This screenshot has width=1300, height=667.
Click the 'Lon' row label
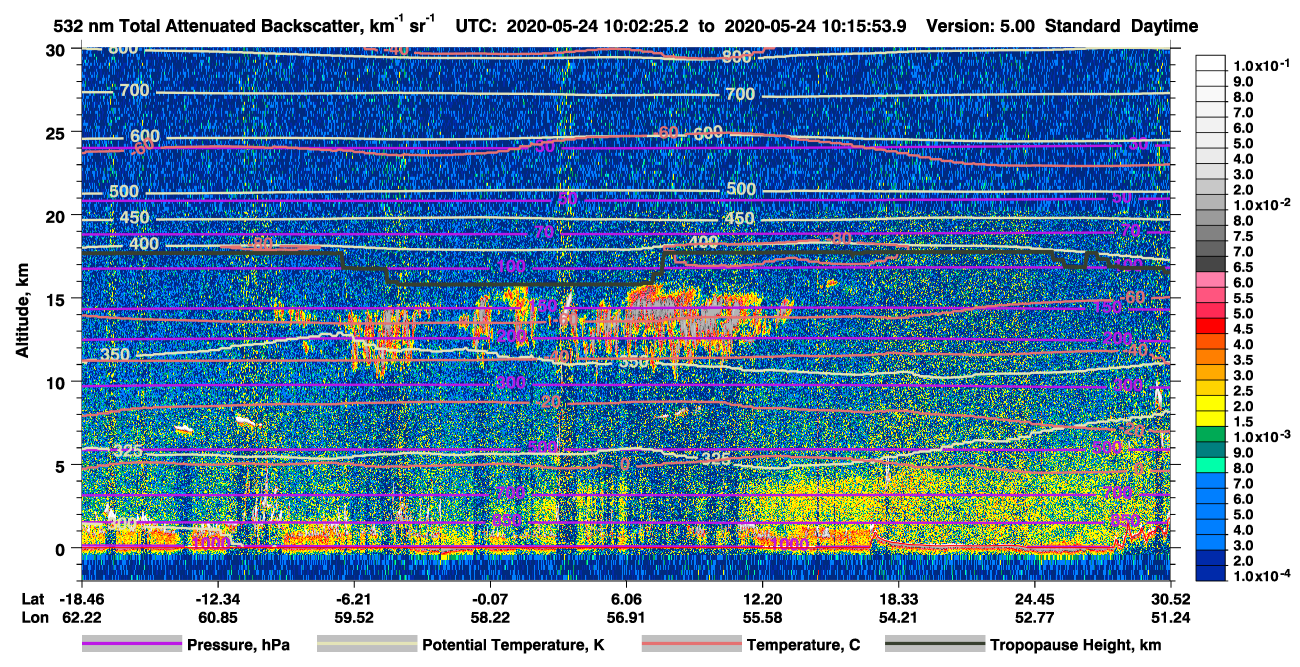(33, 618)
